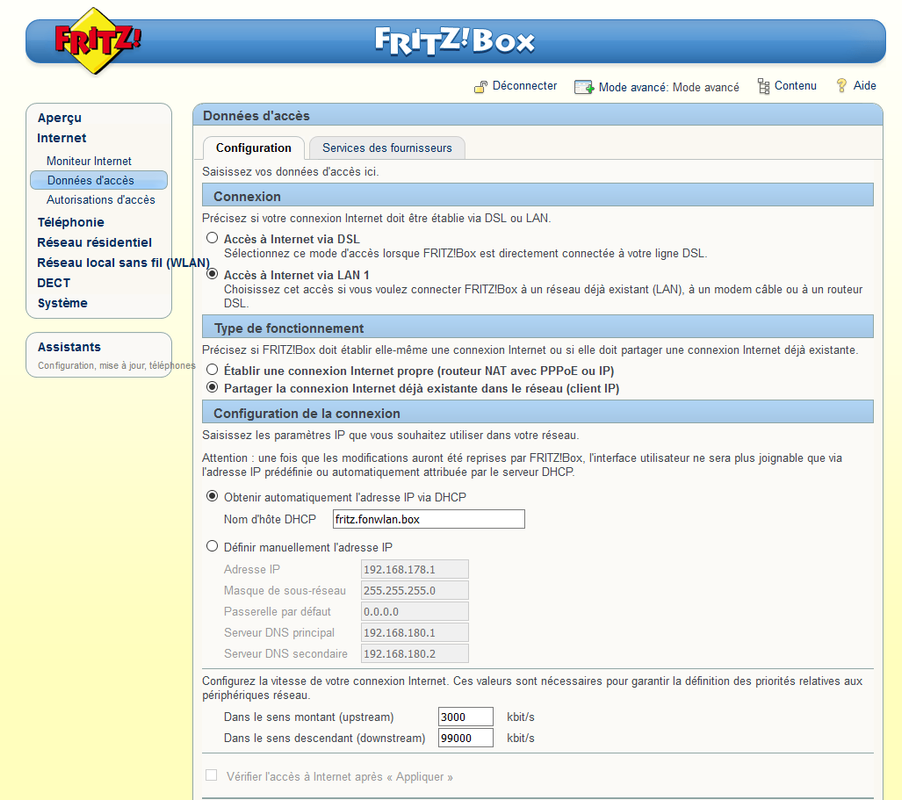The width and height of the screenshot is (902, 800).
Task: Click the Type de fonctionnement header
Action: [x=537, y=327]
